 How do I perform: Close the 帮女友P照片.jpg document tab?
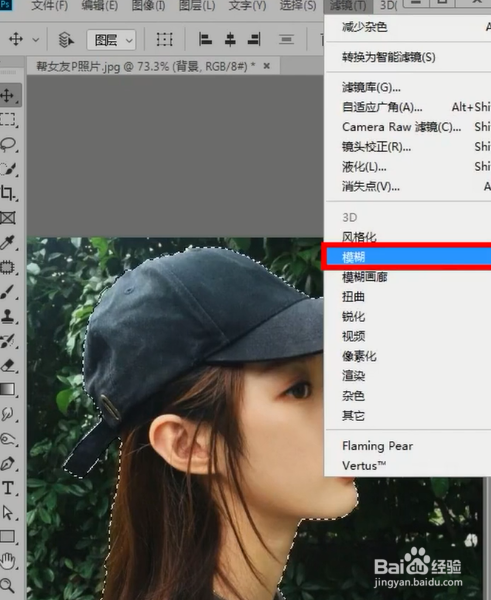(267, 66)
